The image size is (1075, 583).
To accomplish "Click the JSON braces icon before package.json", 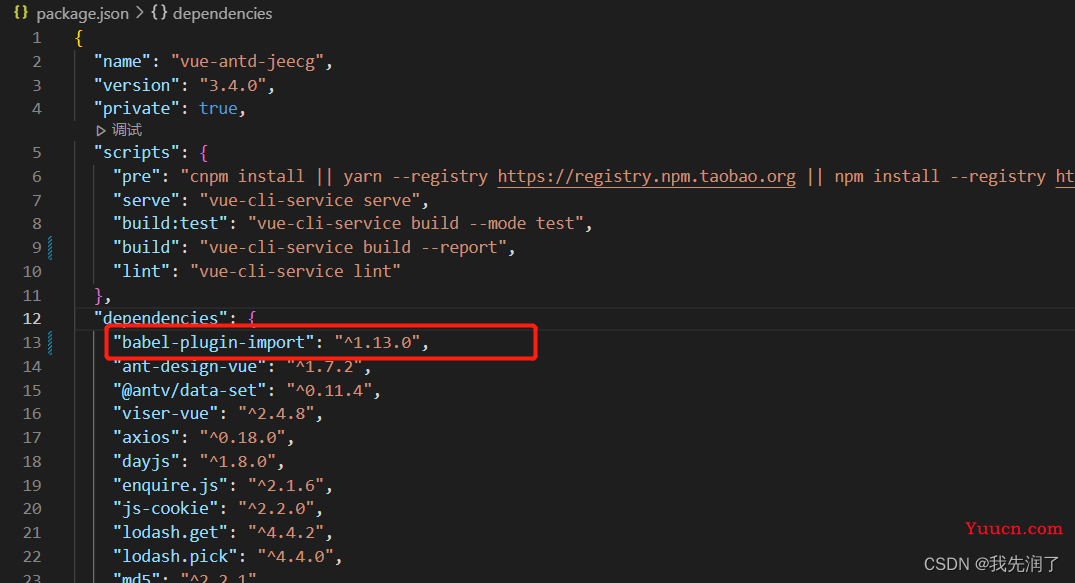I will pyautogui.click(x=21, y=12).
